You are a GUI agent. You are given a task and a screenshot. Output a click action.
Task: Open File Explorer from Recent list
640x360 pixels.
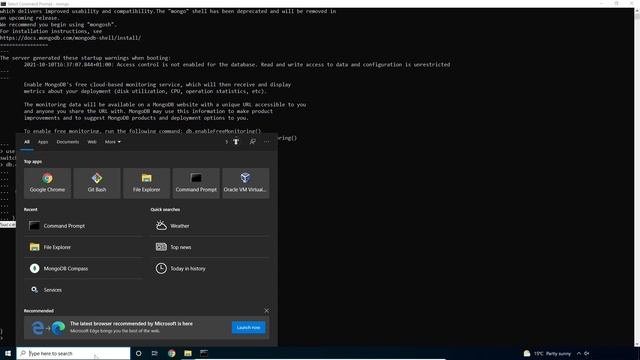tap(84, 247)
